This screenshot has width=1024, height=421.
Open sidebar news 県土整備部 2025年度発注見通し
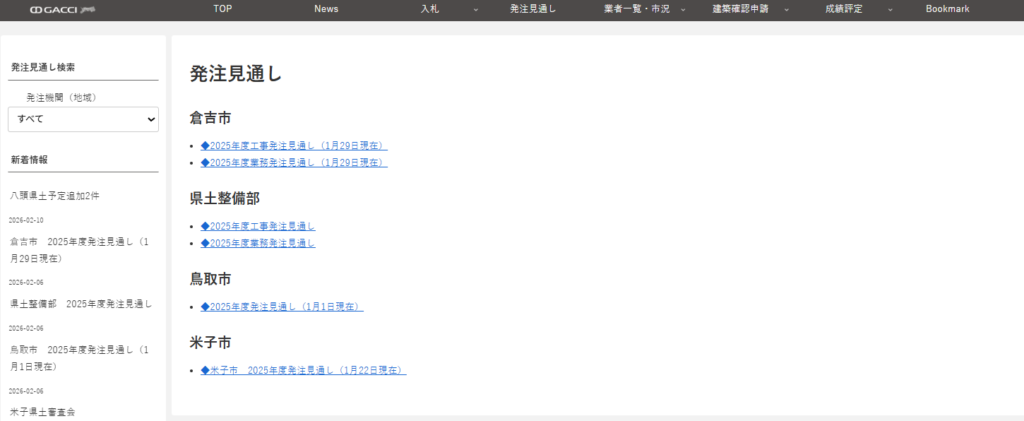pyautogui.click(x=81, y=303)
